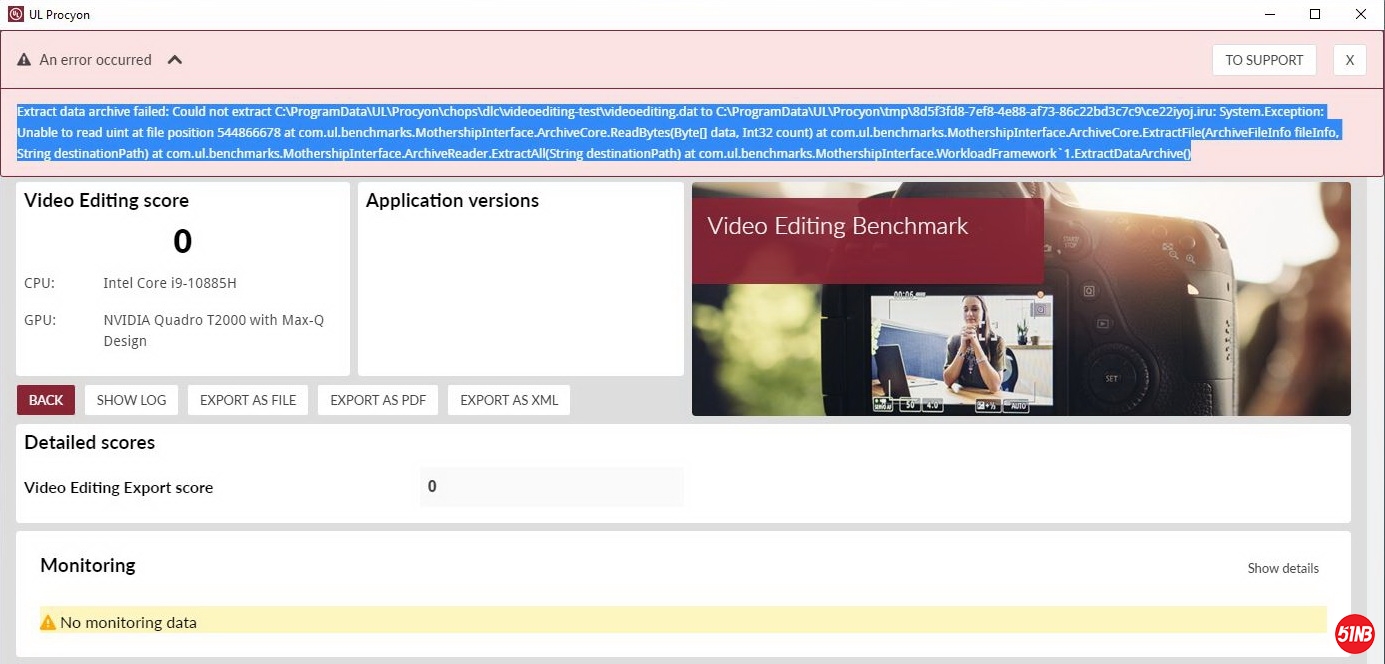Image resolution: width=1385 pixels, height=664 pixels.
Task: Expand Show details in Monitoring
Action: click(x=1283, y=568)
